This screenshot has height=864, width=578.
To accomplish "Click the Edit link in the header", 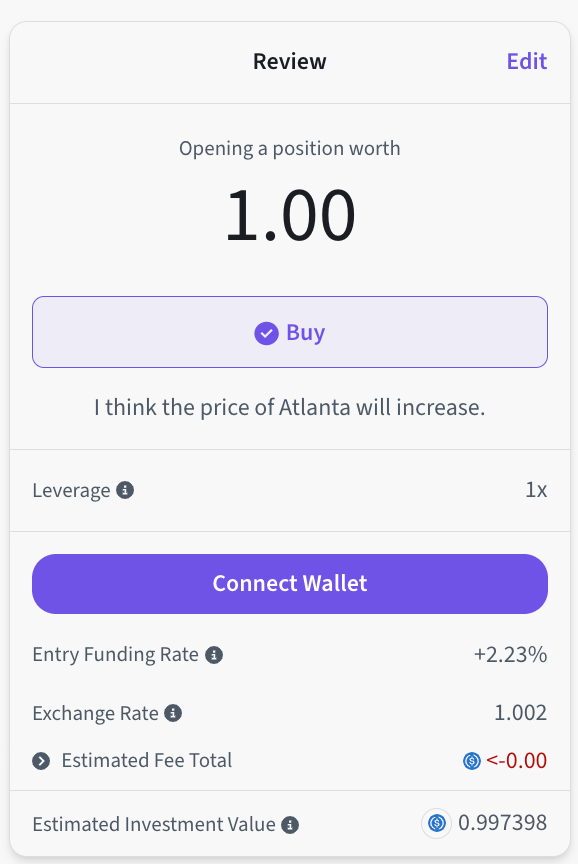I will point(527,61).
